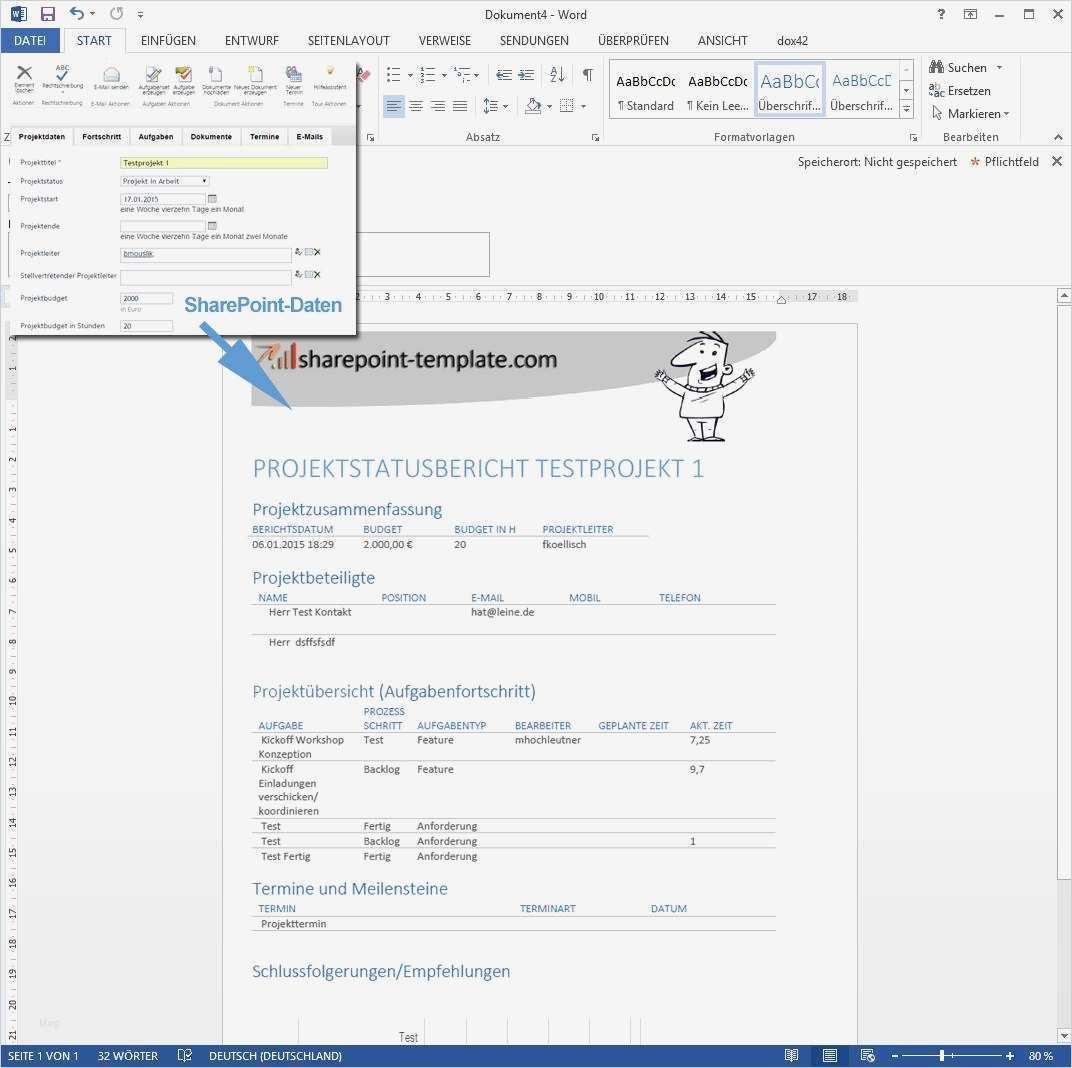Center-align the paragraph text
This screenshot has height=1068, width=1072.
(x=416, y=106)
